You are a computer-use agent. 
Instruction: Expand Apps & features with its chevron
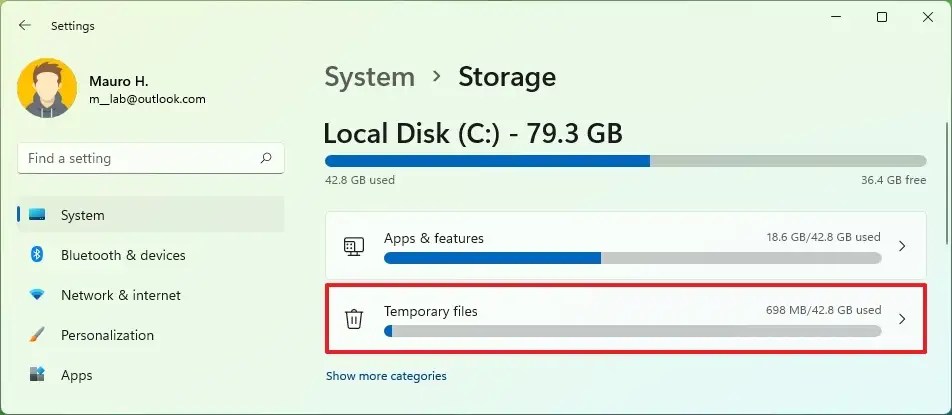901,246
